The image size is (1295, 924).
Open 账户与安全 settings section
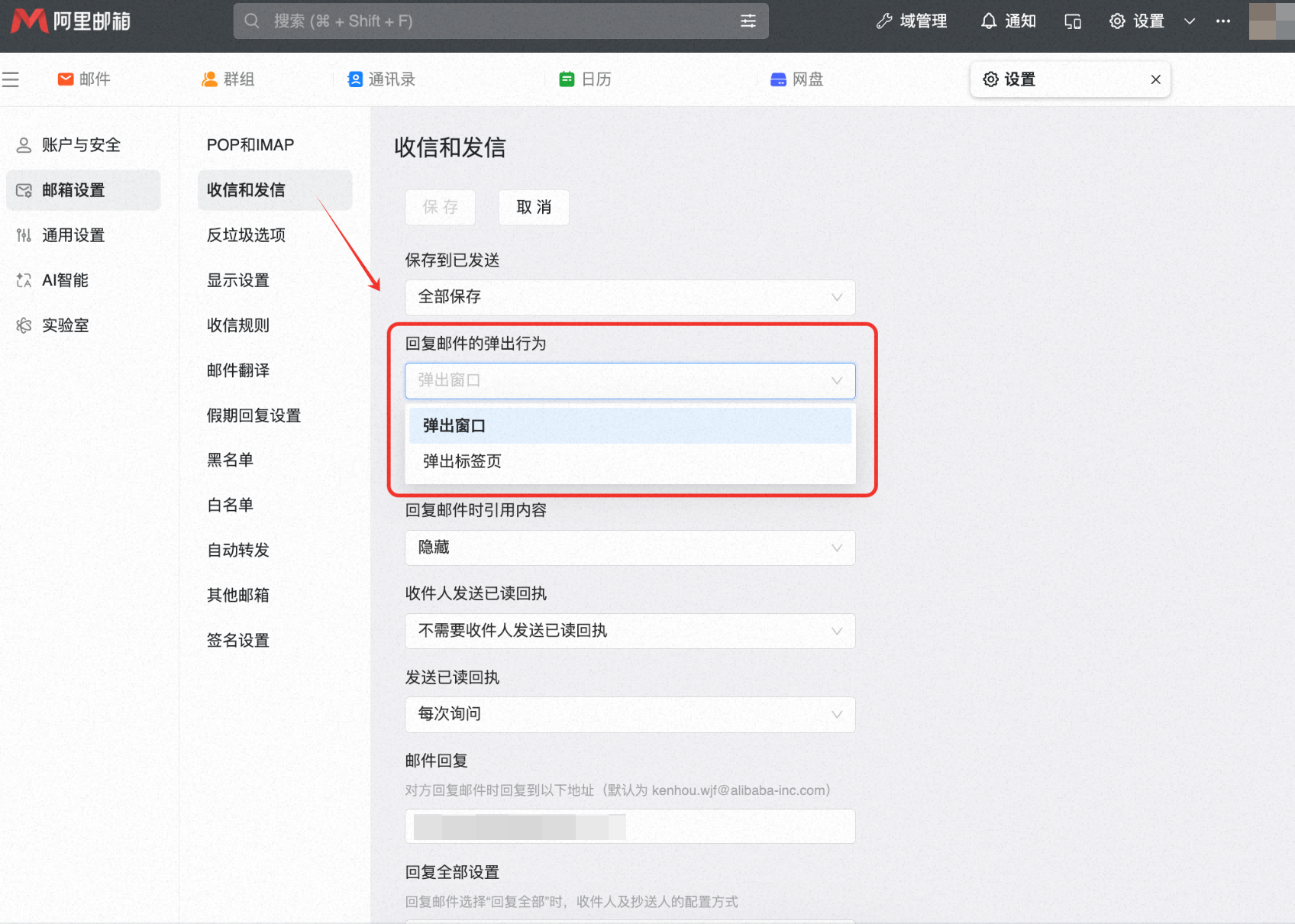[83, 144]
